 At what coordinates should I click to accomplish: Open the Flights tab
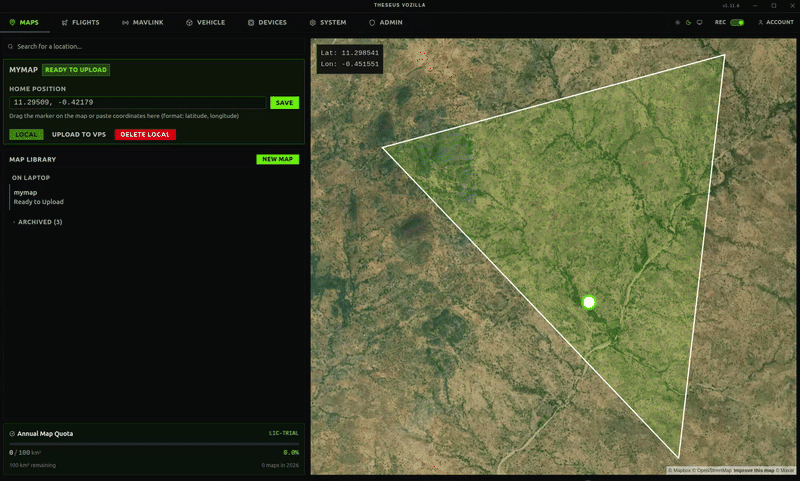coord(80,22)
